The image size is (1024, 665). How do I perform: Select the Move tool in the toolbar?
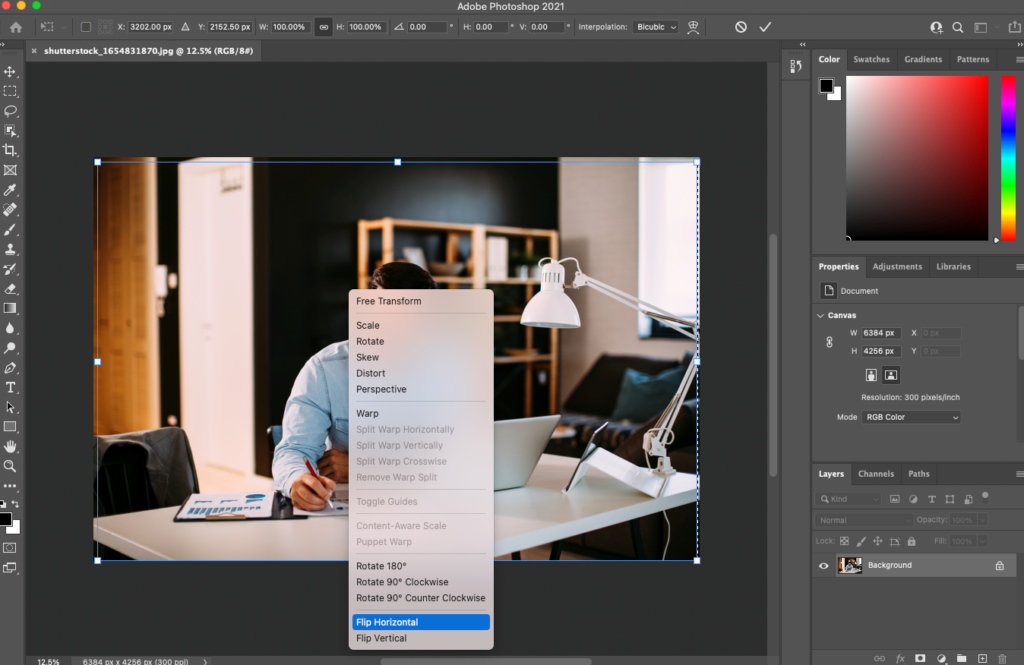click(11, 72)
